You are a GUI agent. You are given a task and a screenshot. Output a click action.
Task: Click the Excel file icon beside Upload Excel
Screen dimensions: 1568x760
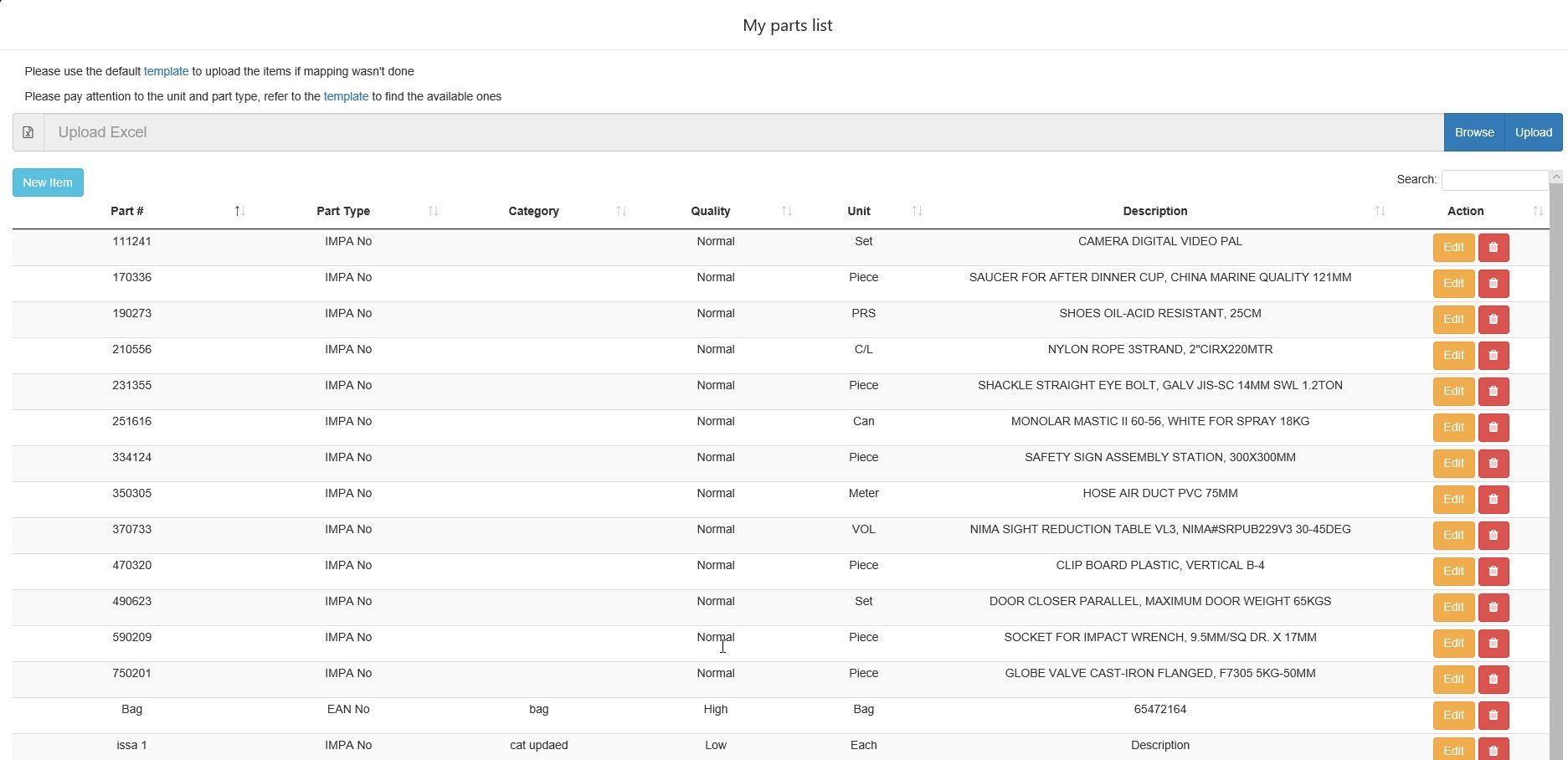[28, 132]
